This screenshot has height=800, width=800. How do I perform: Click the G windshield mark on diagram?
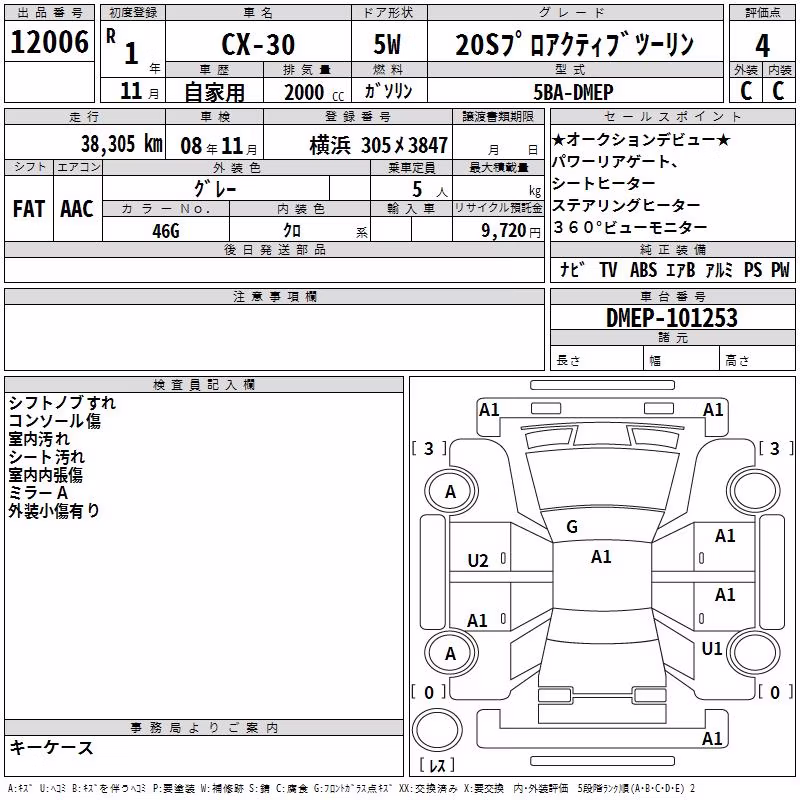[x=572, y=526]
